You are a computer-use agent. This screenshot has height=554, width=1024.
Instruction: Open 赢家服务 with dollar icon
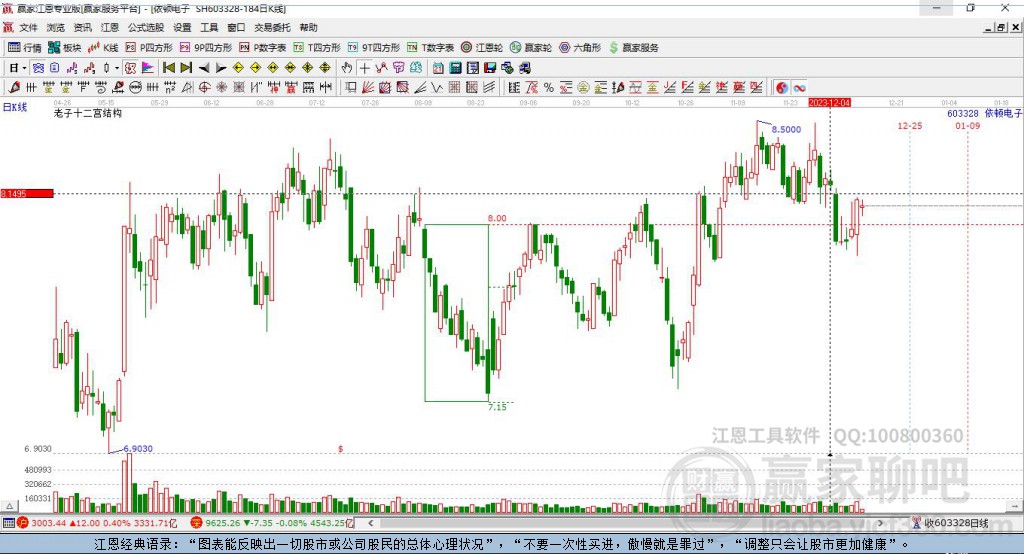(x=633, y=48)
